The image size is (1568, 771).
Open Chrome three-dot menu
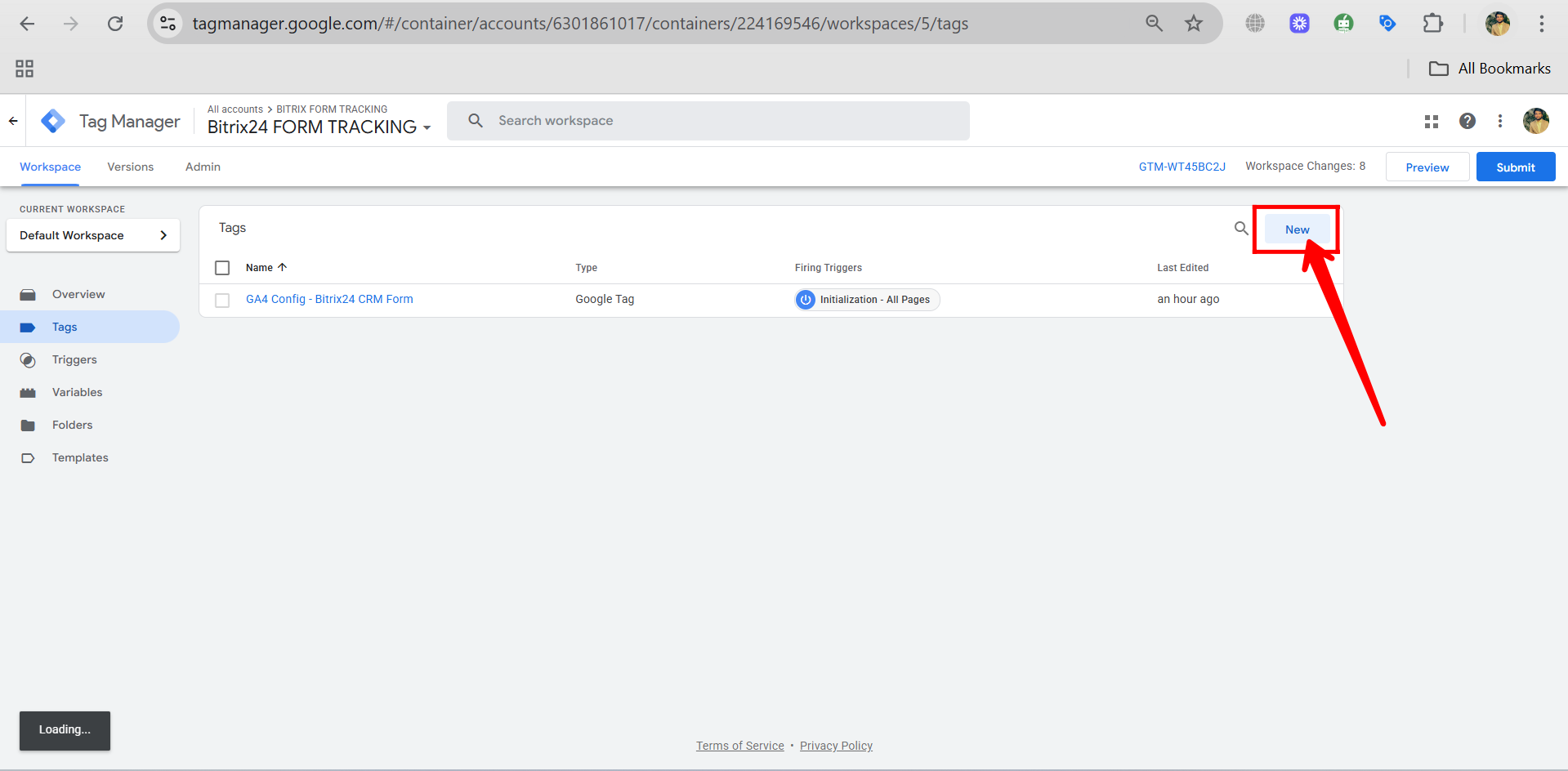pyautogui.click(x=1542, y=24)
